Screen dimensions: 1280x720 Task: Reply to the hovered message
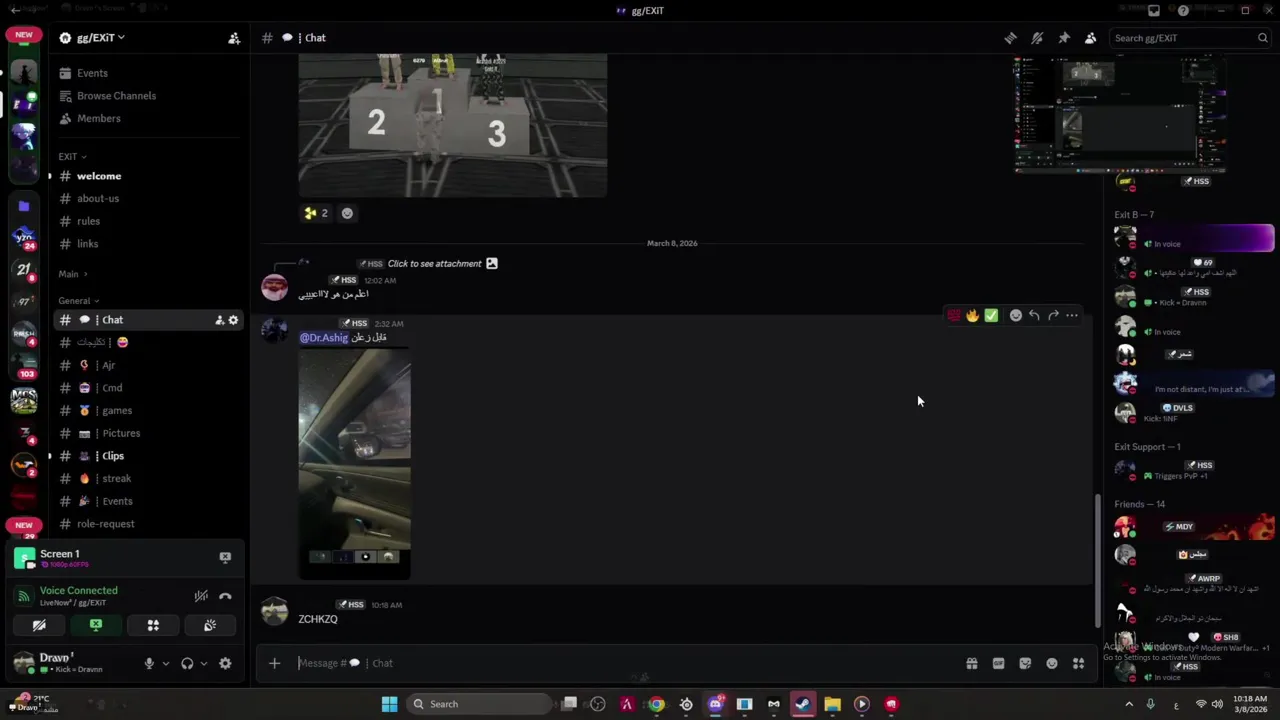(x=1034, y=316)
